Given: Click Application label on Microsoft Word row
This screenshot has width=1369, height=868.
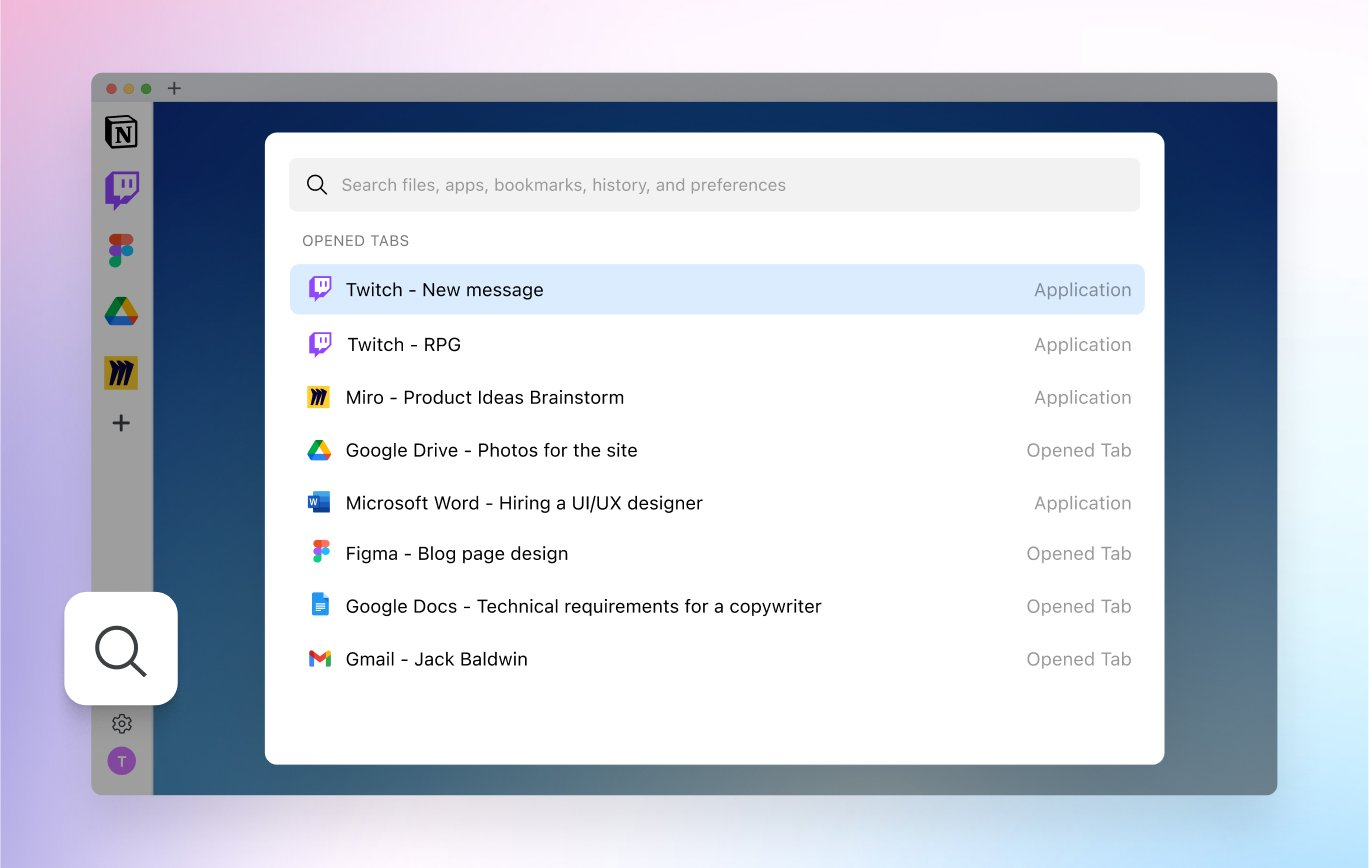Looking at the screenshot, I should 1083,503.
